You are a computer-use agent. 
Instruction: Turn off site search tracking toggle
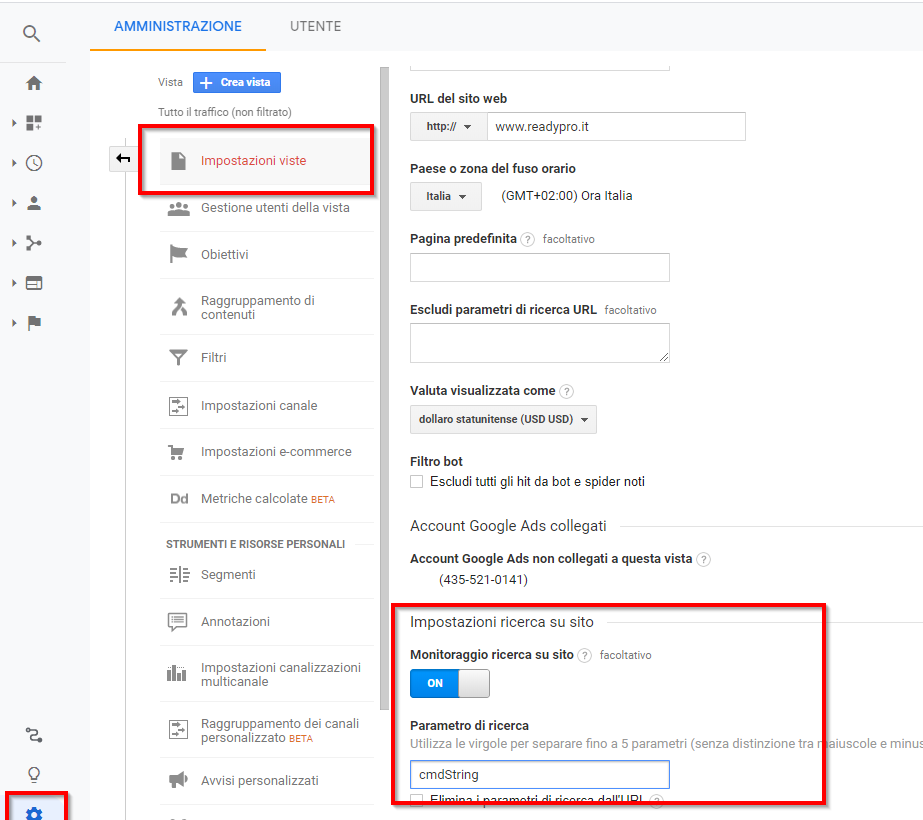[449, 683]
